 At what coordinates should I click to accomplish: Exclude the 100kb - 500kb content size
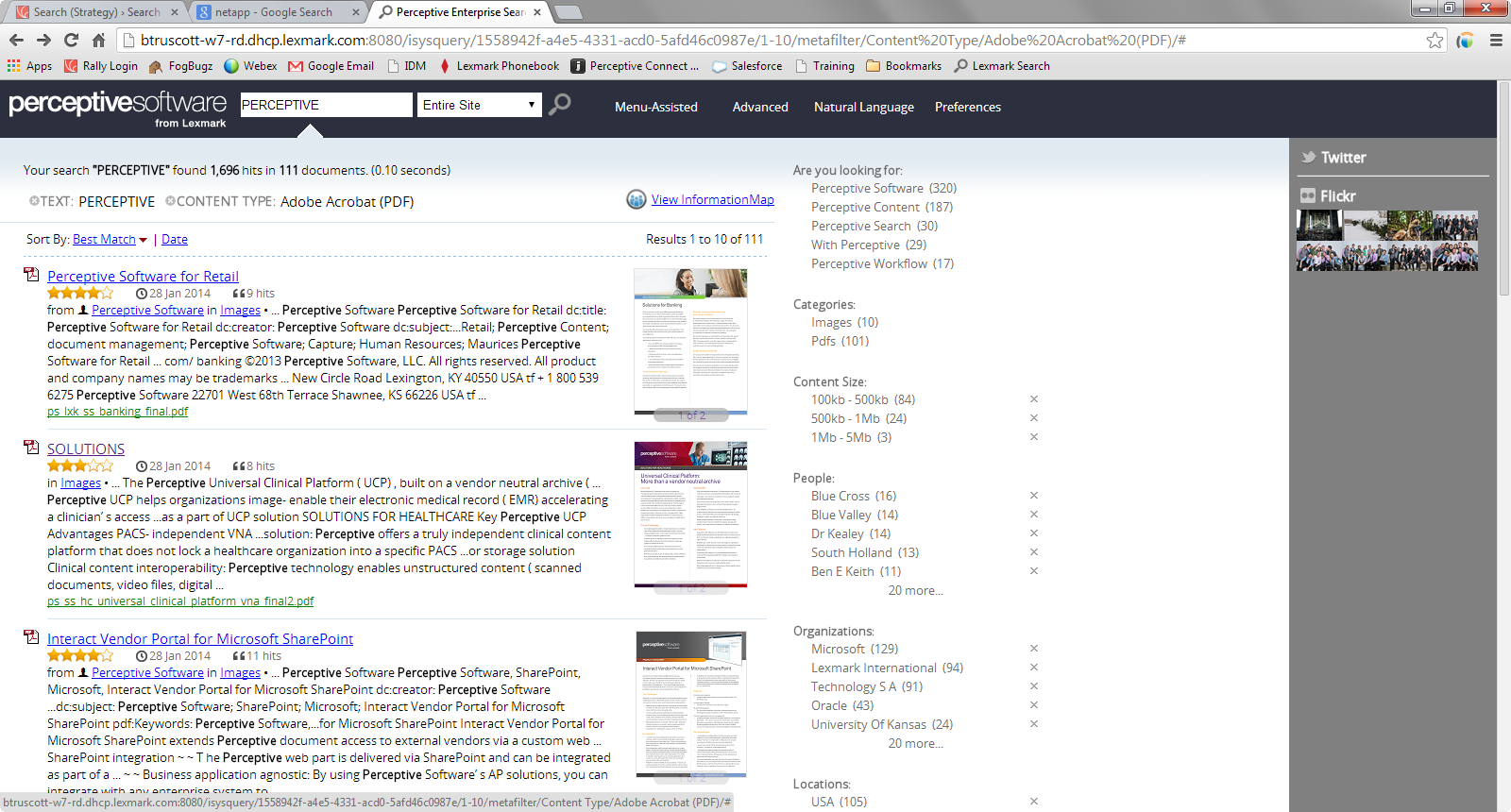pos(1034,399)
